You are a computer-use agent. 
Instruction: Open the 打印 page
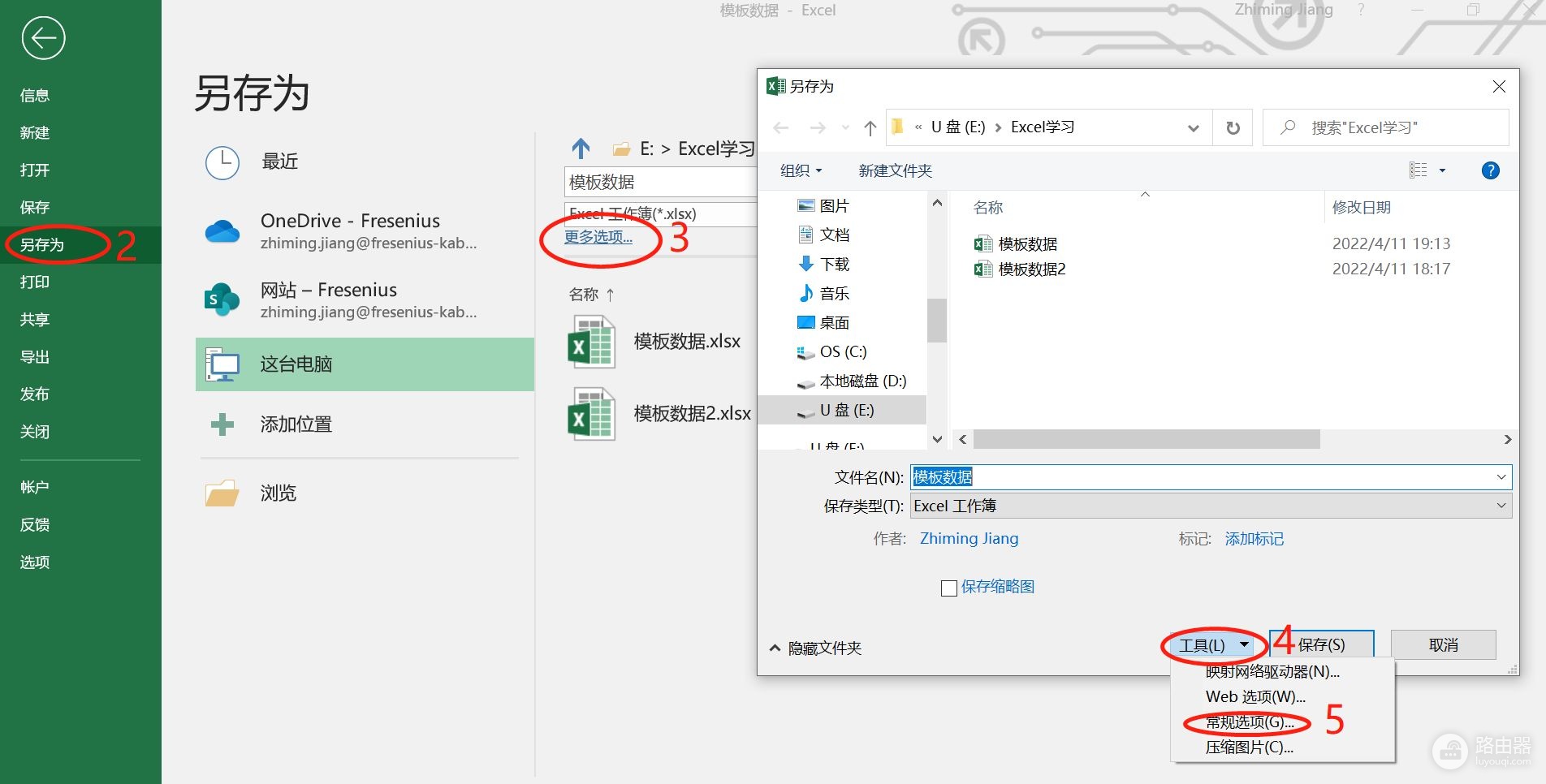(x=35, y=282)
